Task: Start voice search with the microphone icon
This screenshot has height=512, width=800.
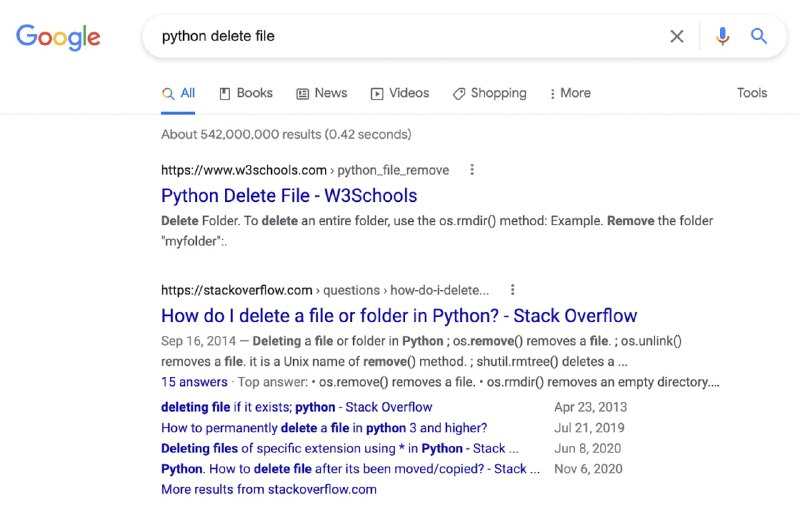Action: pyautogui.click(x=722, y=36)
